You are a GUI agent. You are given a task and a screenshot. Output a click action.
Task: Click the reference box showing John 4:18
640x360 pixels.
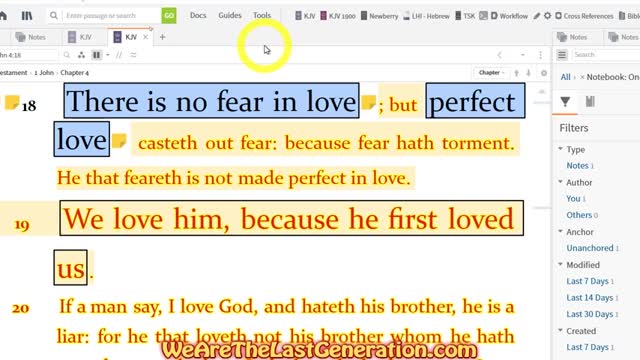[x=28, y=55]
